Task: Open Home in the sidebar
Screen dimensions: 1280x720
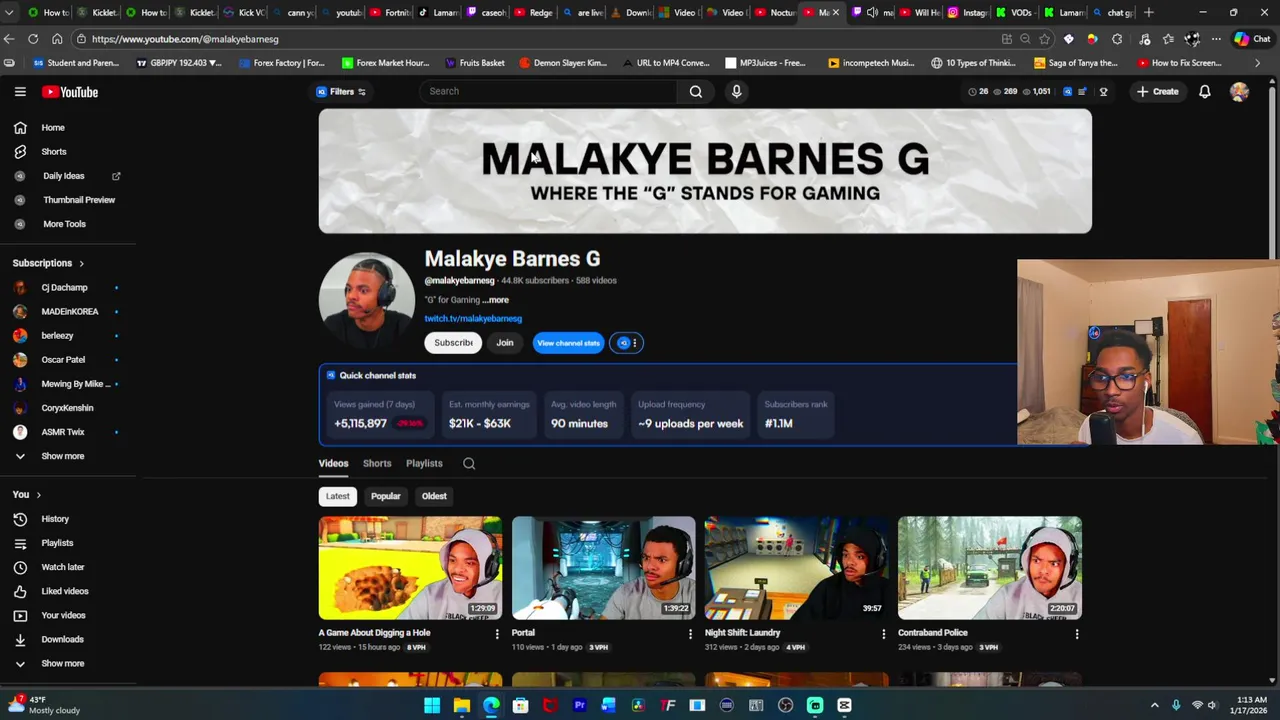Action: (x=53, y=128)
